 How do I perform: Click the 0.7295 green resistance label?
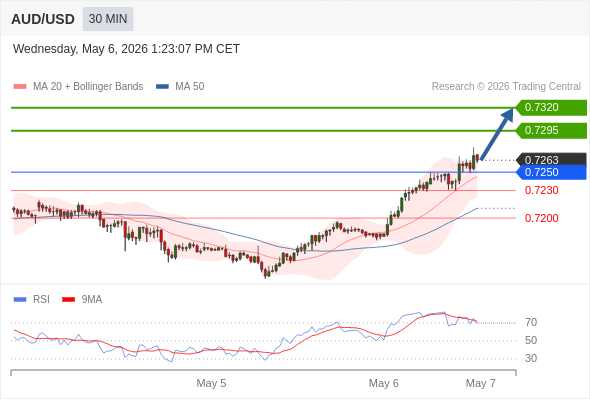[551, 131]
